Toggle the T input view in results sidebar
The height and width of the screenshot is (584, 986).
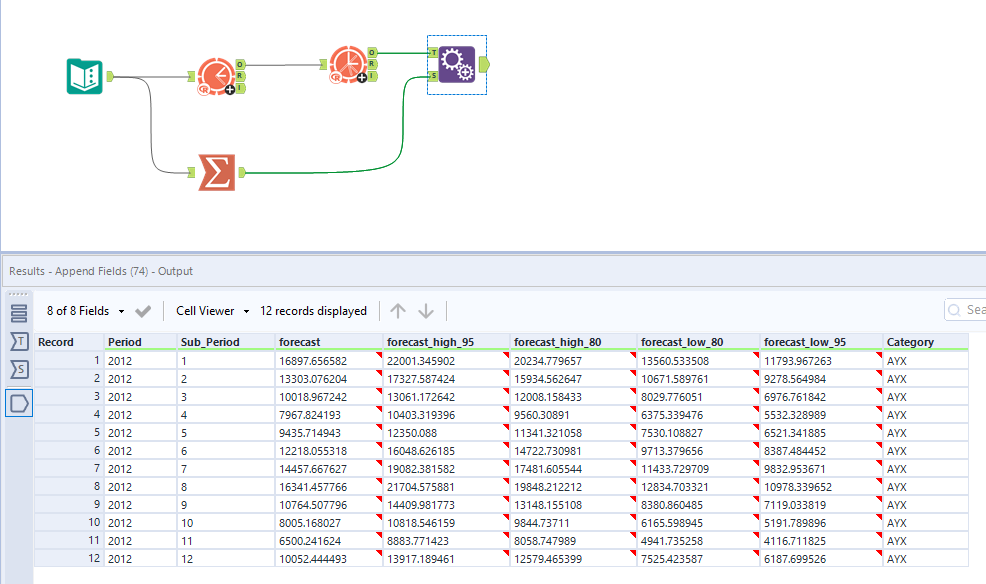(17, 340)
